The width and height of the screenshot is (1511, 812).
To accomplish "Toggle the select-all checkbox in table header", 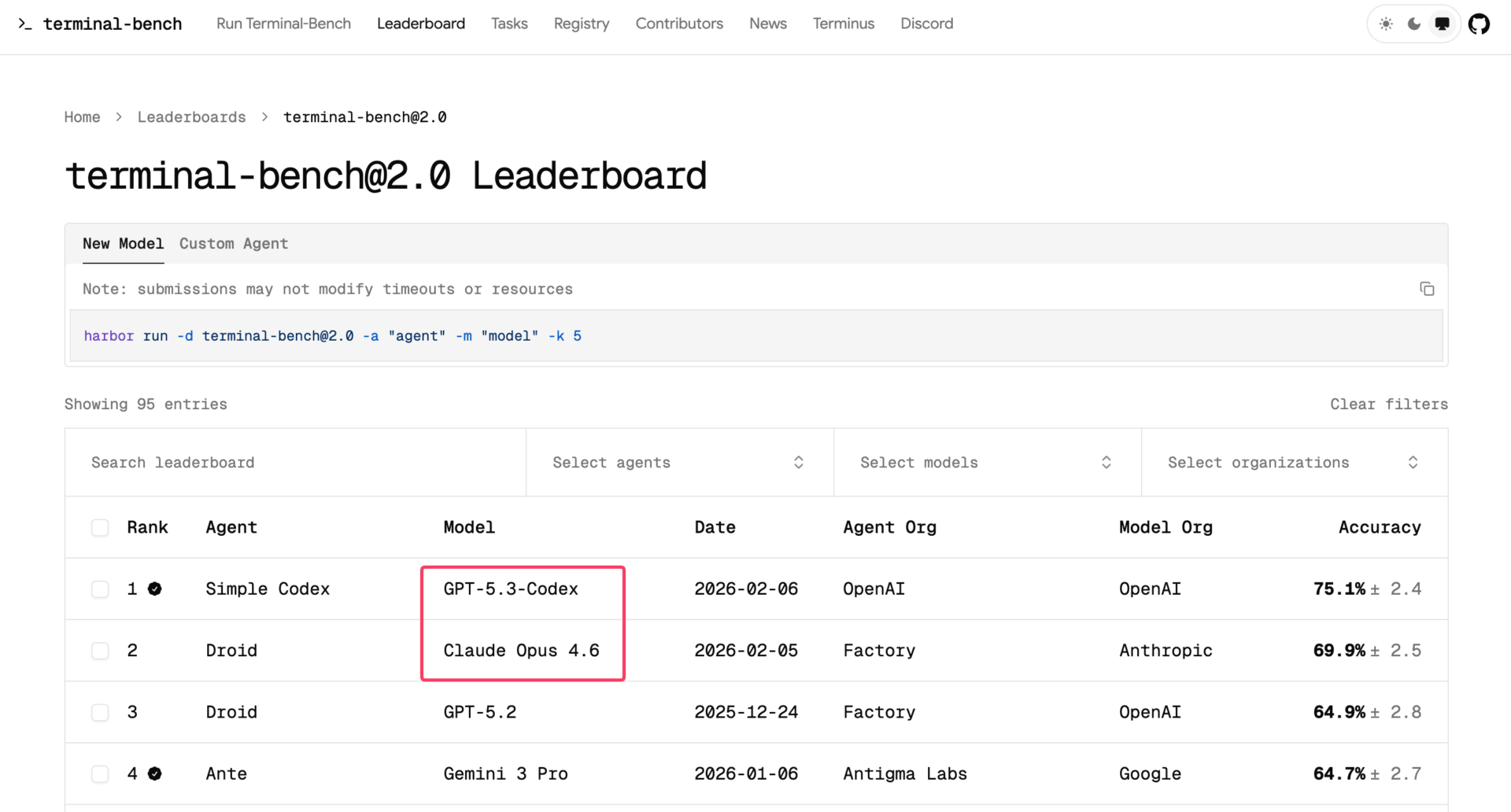I will coord(100,527).
